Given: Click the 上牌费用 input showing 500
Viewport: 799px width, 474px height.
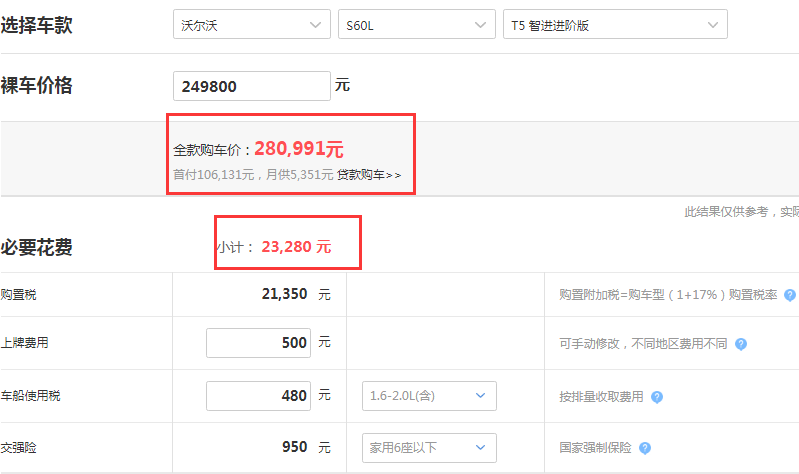Looking at the screenshot, I should 258,343.
